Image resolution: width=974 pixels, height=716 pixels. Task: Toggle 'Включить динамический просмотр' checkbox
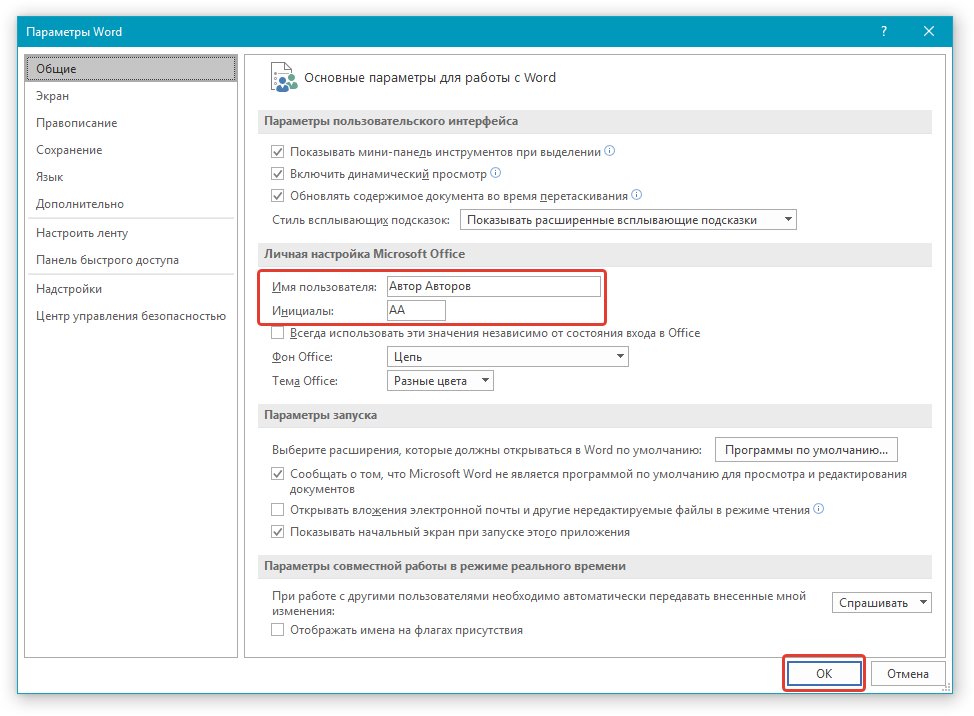[x=278, y=174]
